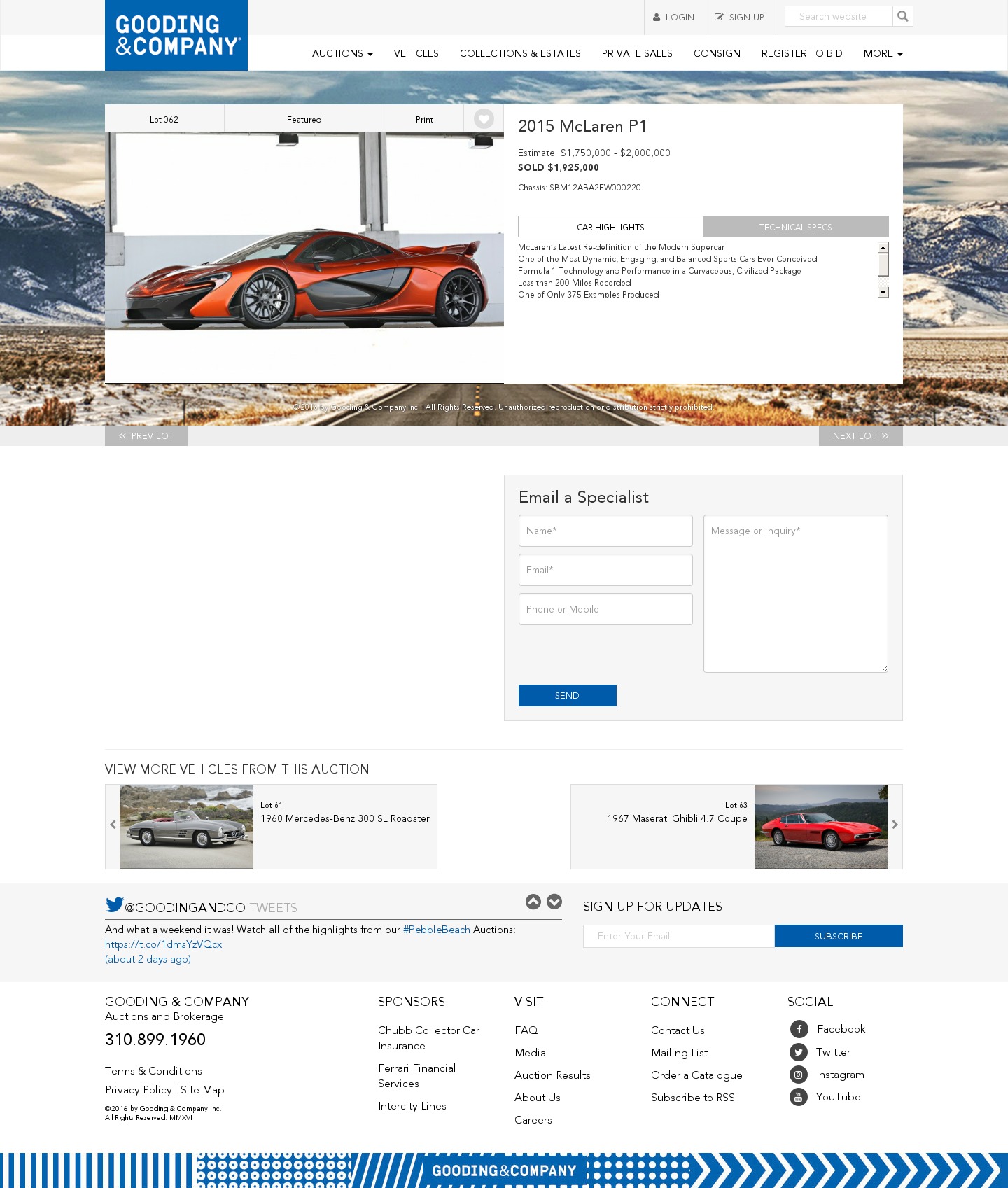Click the Featured tab above photo
1008x1188 pixels.
(x=304, y=119)
